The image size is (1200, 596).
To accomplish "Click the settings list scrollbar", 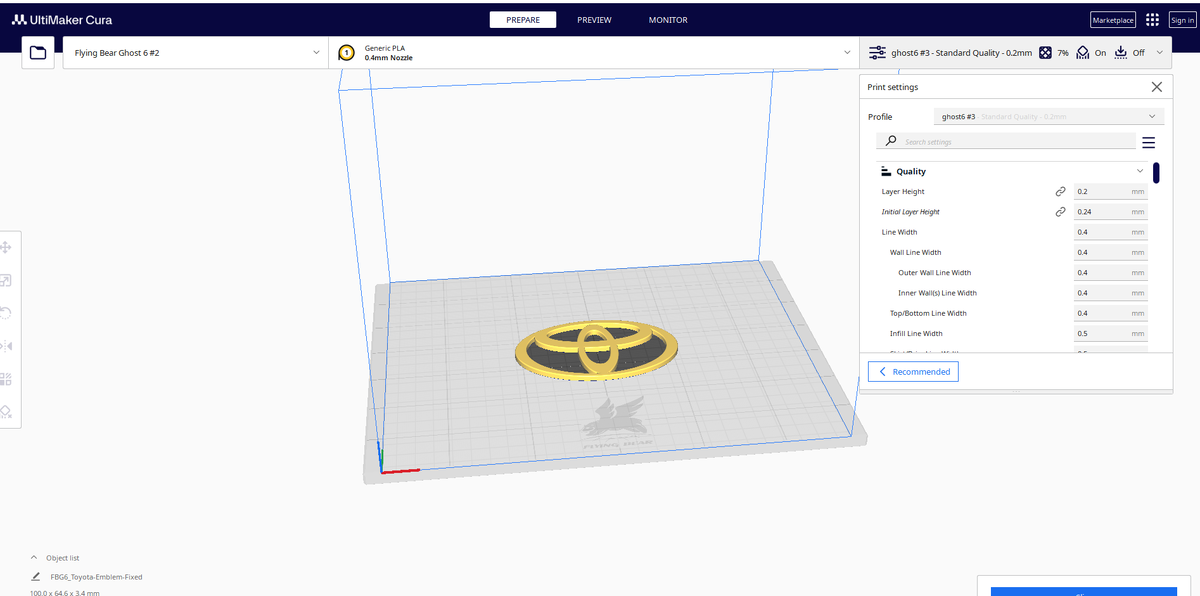I will point(1156,173).
